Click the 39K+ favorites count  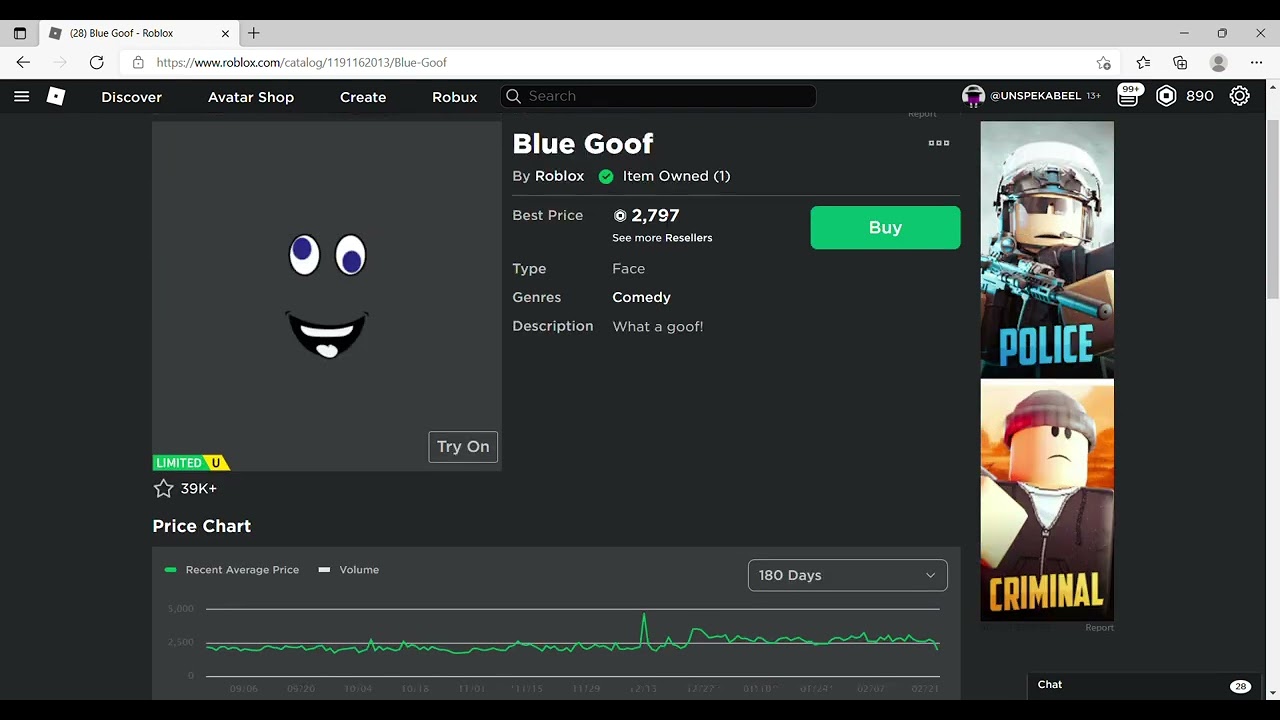(x=199, y=488)
